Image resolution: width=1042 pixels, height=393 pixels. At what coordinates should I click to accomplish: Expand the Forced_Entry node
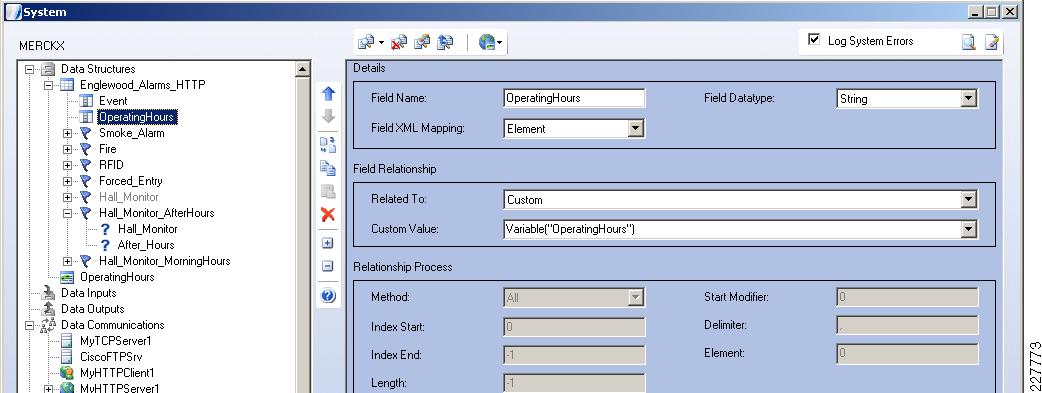[67, 181]
